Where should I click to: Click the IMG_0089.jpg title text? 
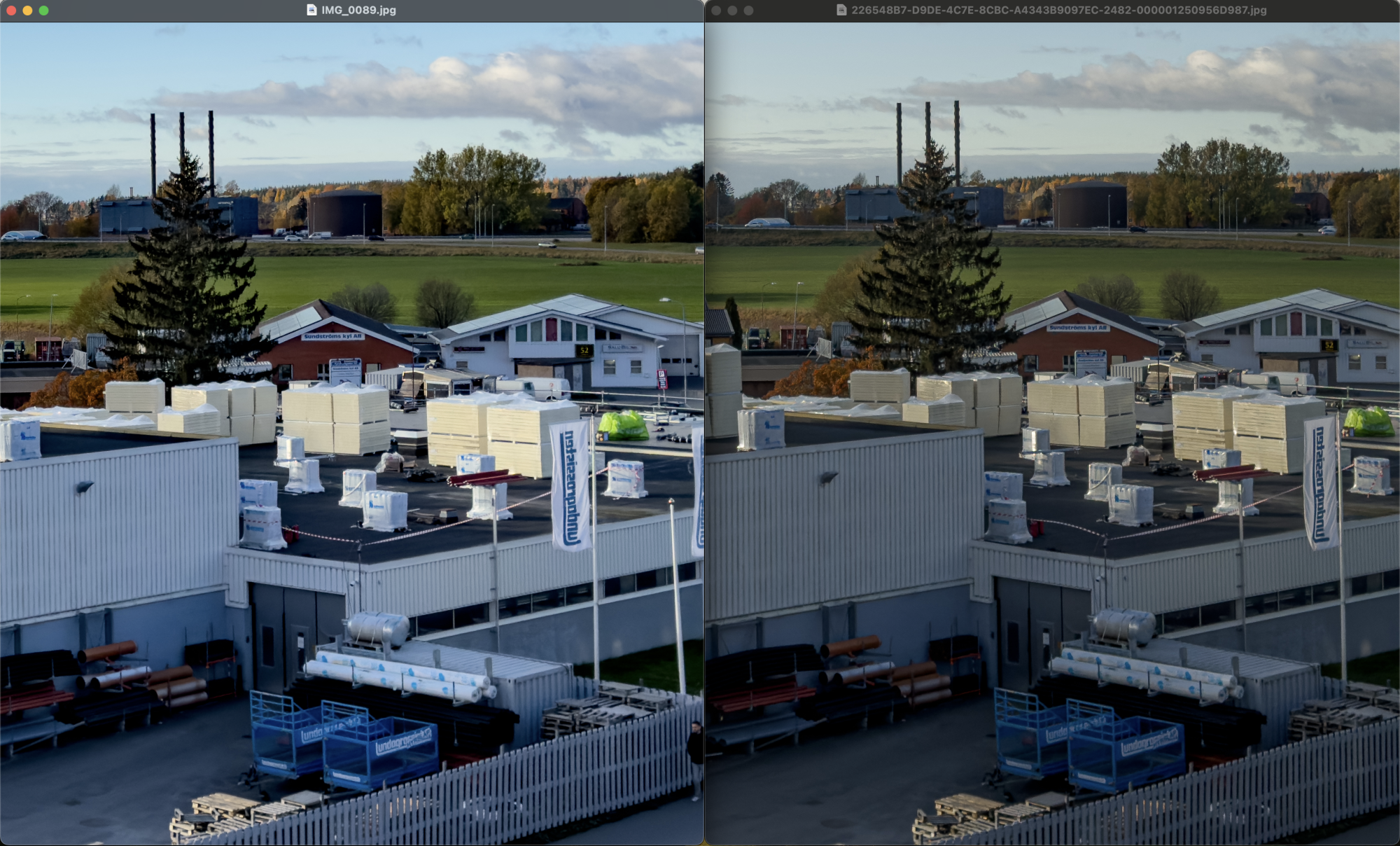tap(358, 11)
